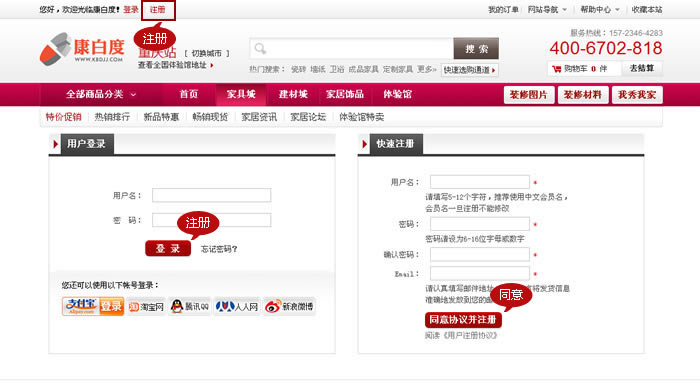Select 特价促销 in the sub-navigation

pyautogui.click(x=63, y=117)
